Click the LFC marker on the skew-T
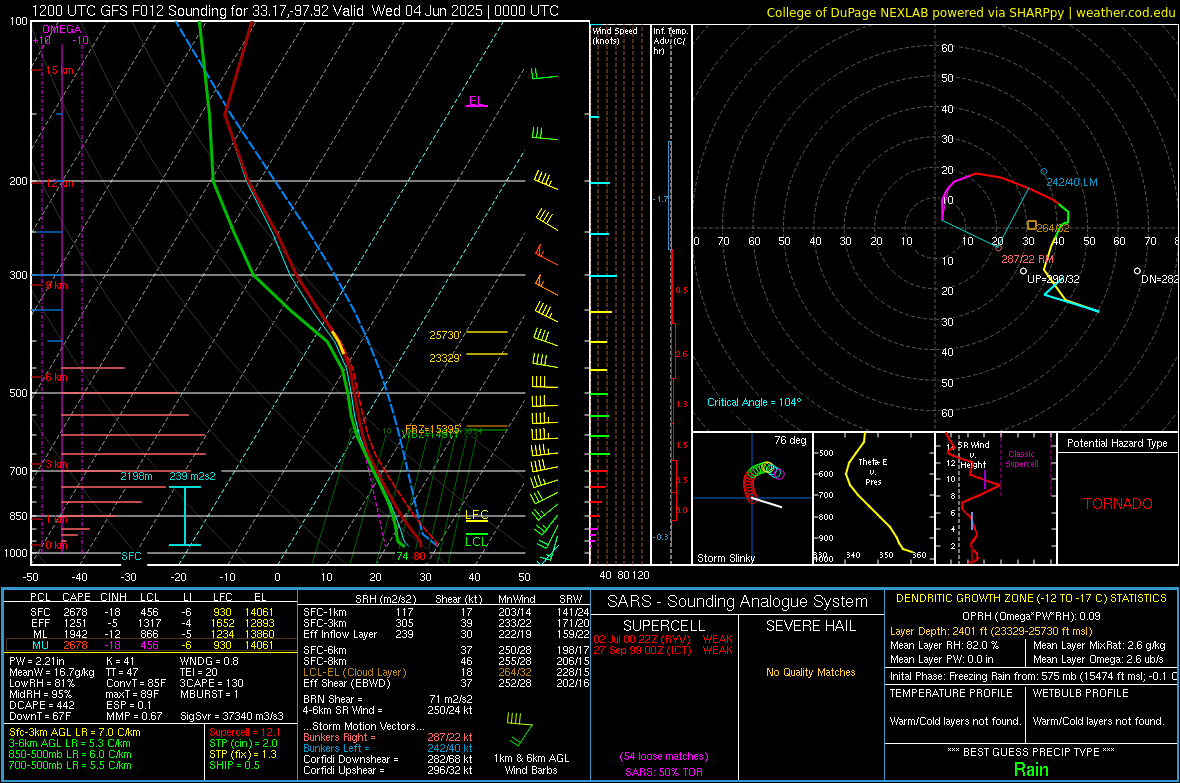The height and width of the screenshot is (783, 1180). [476, 515]
